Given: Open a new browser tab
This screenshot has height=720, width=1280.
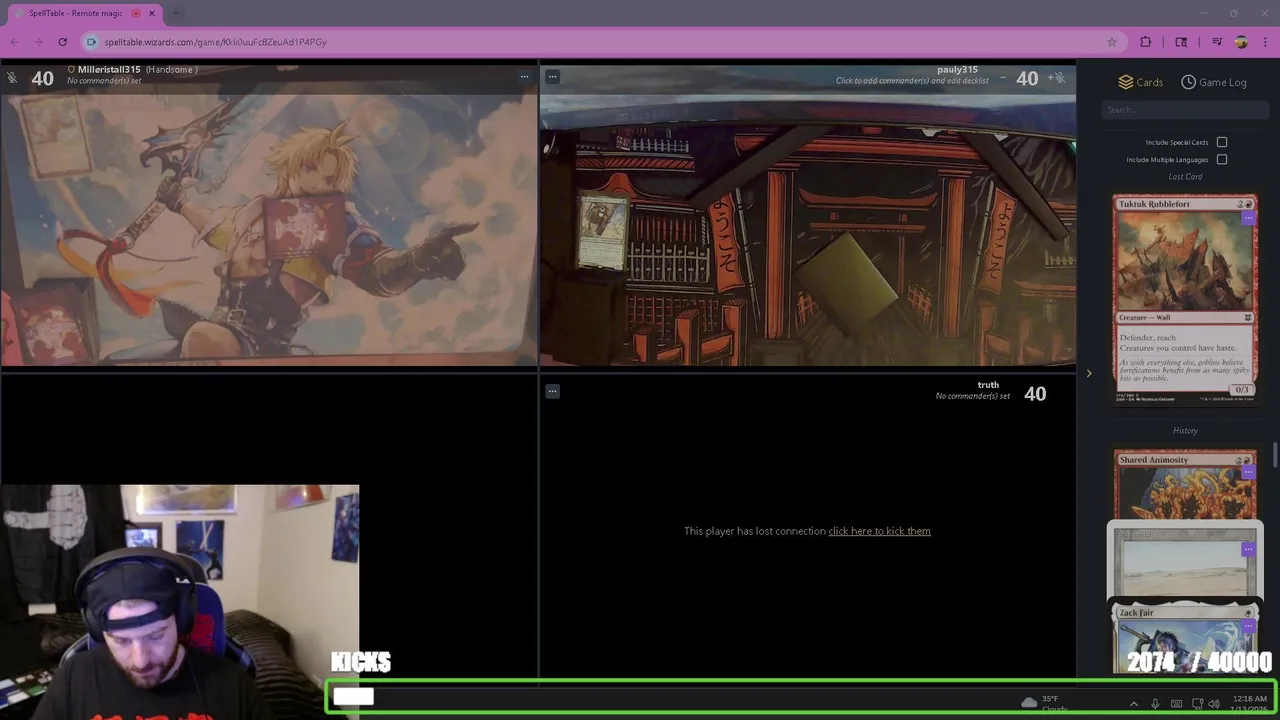Looking at the screenshot, I should click(x=176, y=13).
